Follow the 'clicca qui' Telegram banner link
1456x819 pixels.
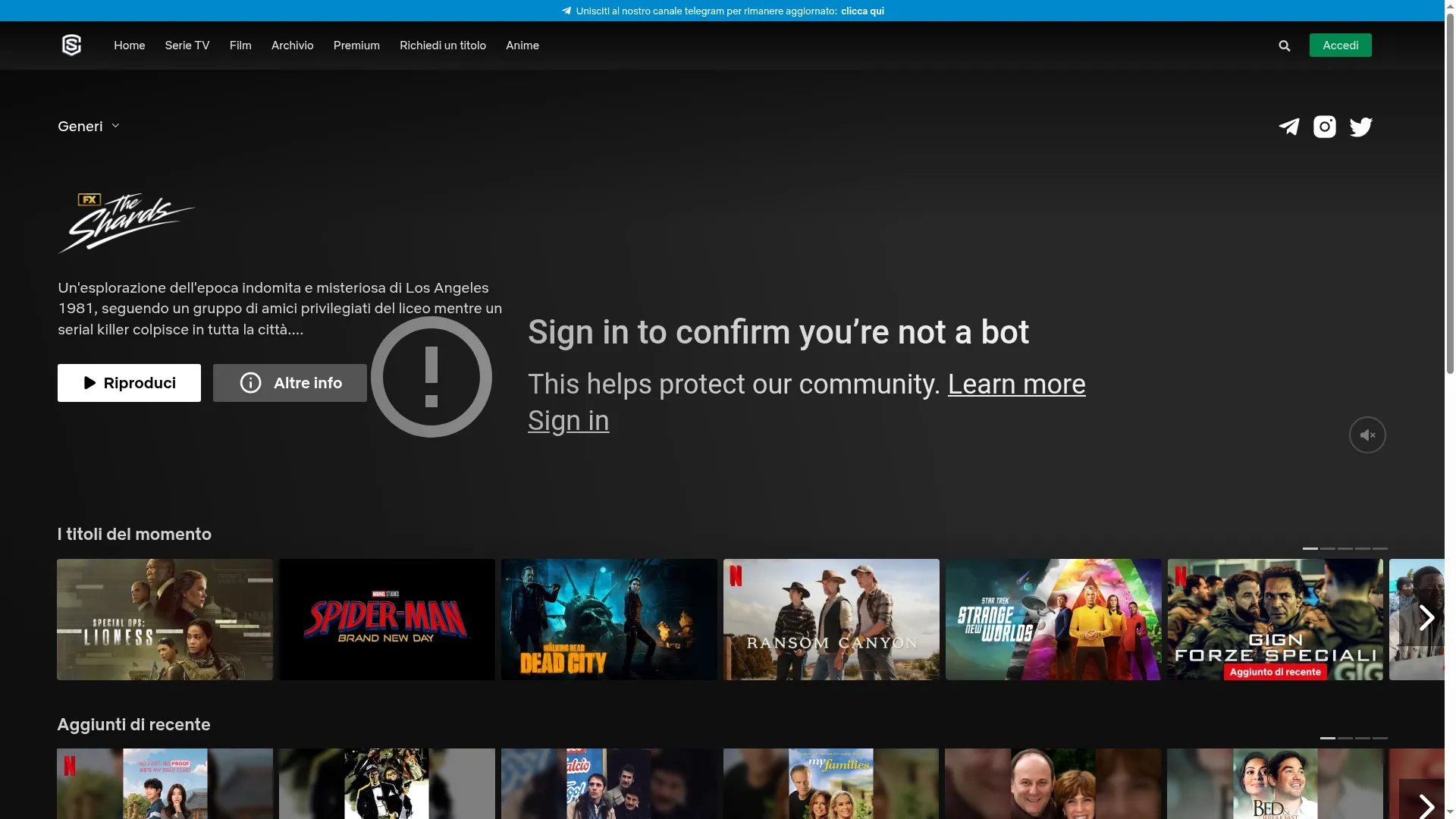tap(862, 11)
